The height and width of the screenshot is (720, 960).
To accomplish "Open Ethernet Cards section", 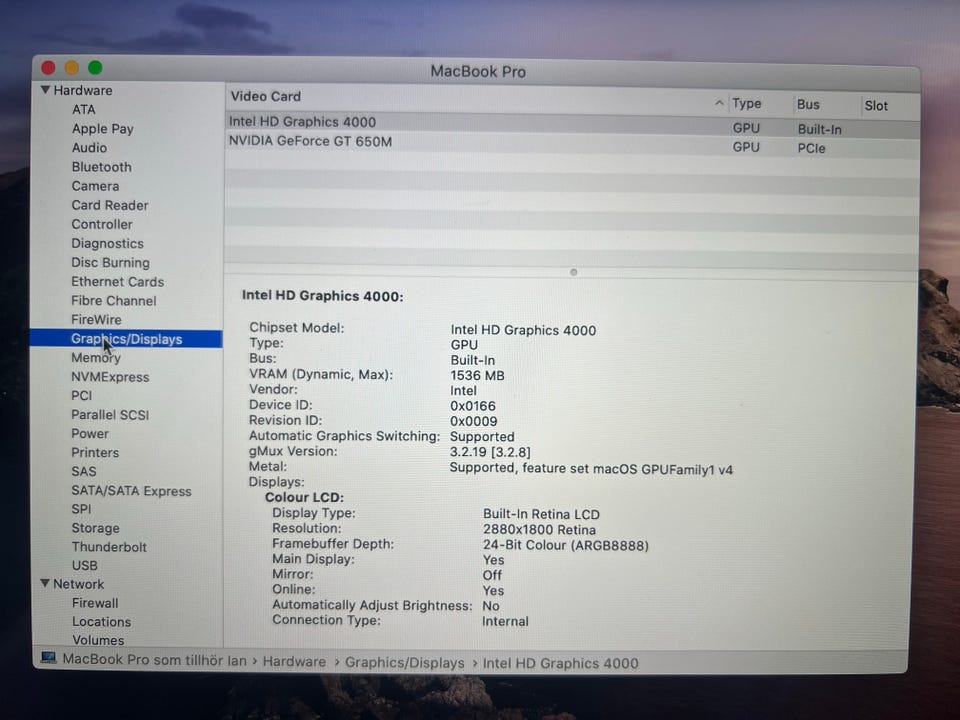I will (x=118, y=282).
